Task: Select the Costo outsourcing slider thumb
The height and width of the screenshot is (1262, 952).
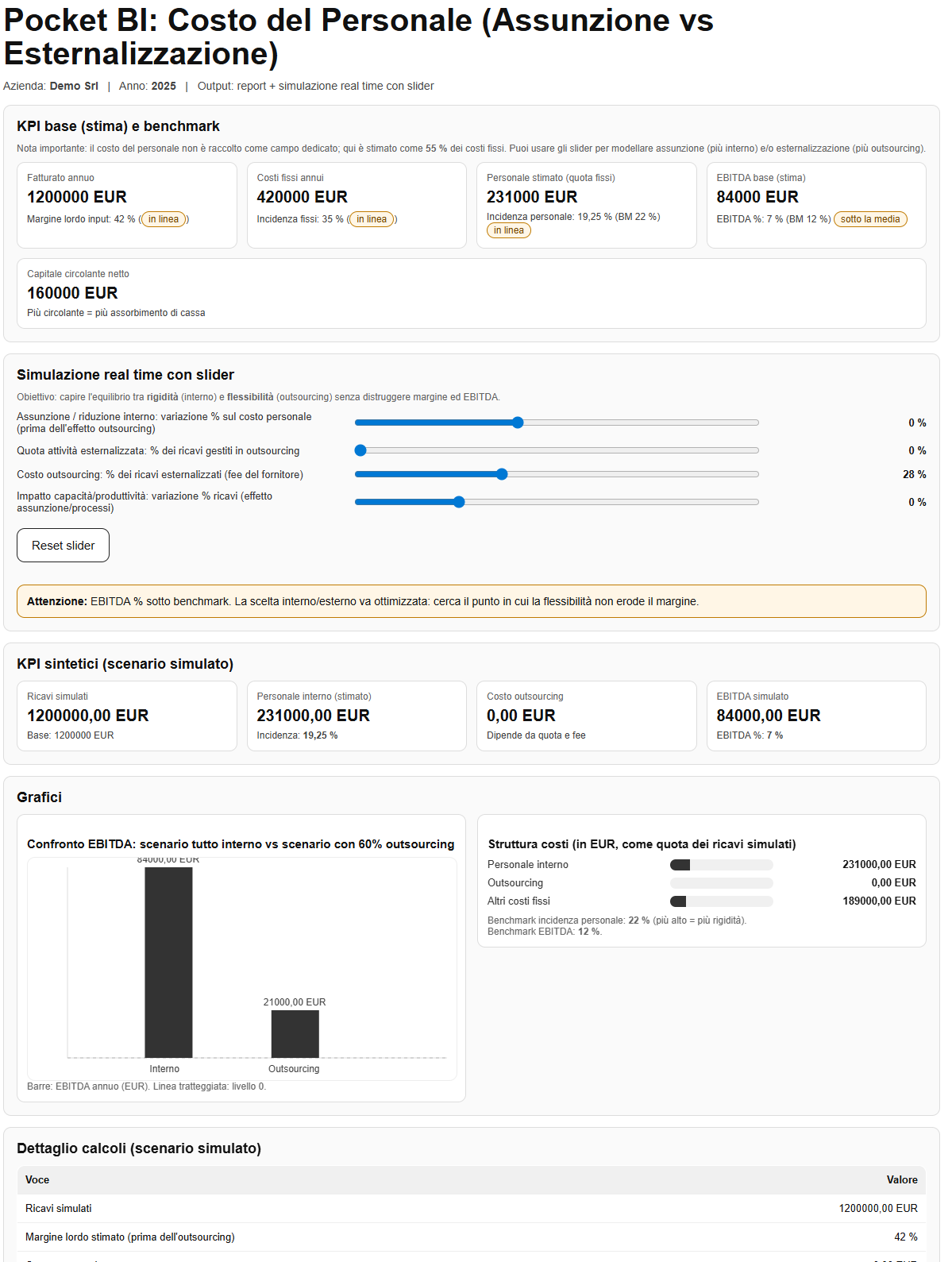Action: coord(502,474)
